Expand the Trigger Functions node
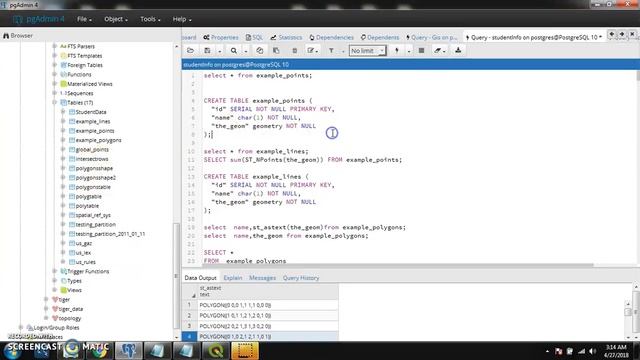Screen dimensions: 640x360 pos(55,271)
